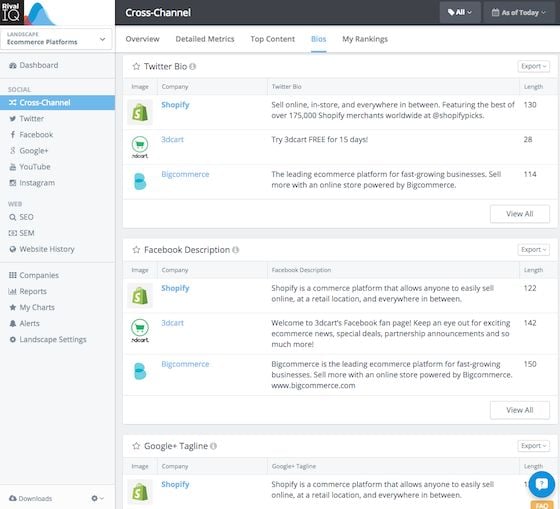Switch to the My Rankings tab
The height and width of the screenshot is (509, 560).
[365, 39]
